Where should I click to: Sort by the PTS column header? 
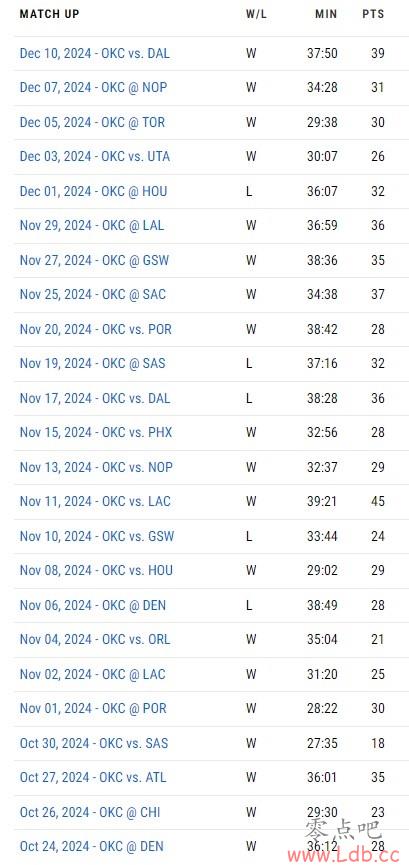373,14
